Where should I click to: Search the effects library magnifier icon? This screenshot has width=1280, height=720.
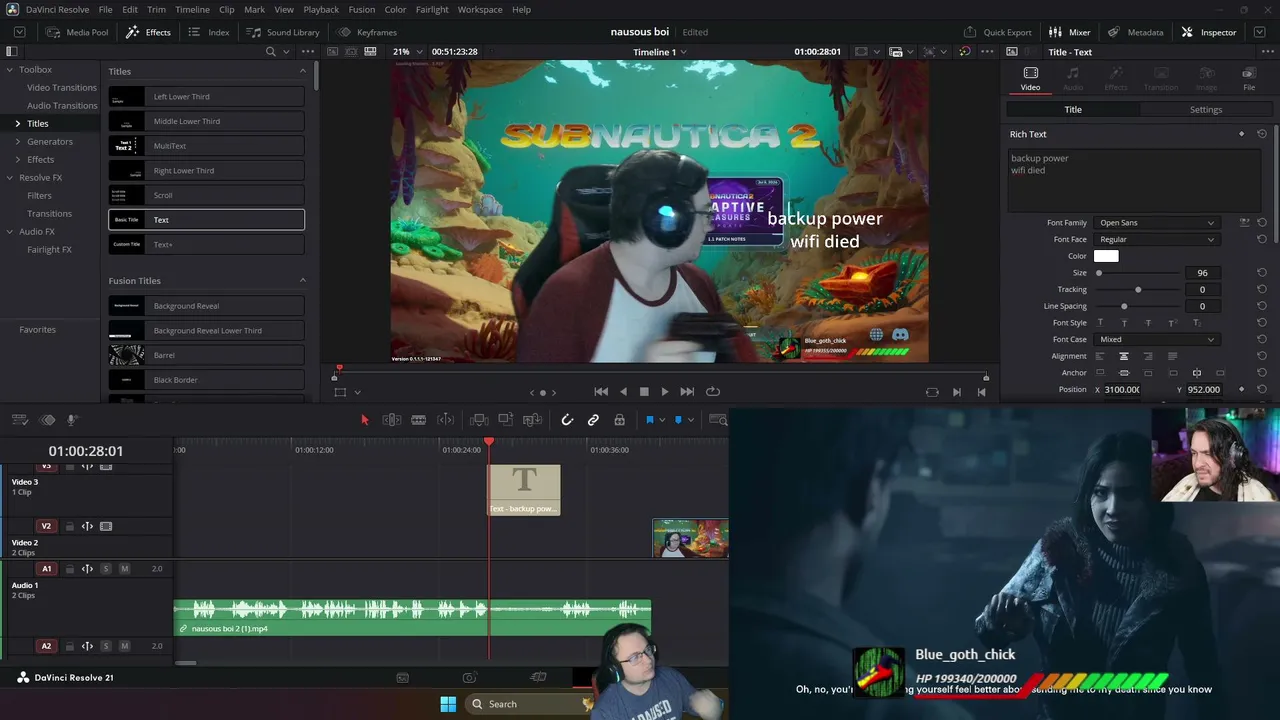[270, 52]
